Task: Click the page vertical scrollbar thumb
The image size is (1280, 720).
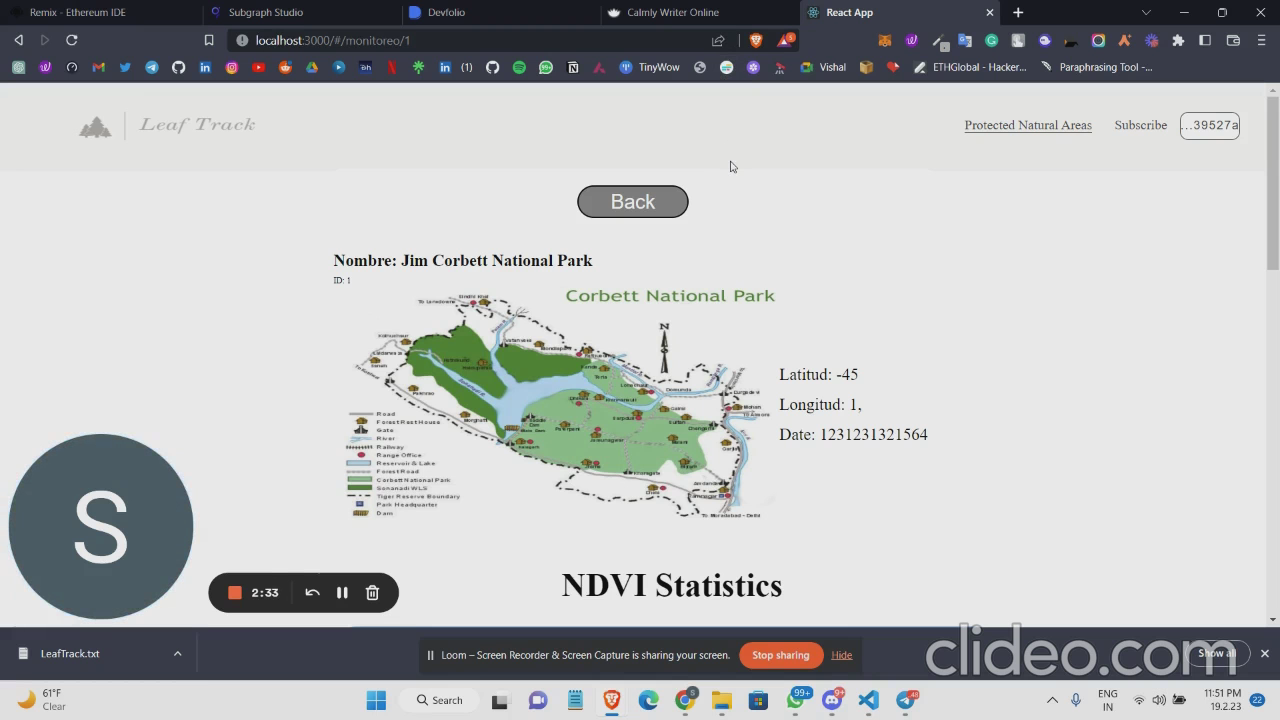Action: [x=1272, y=182]
